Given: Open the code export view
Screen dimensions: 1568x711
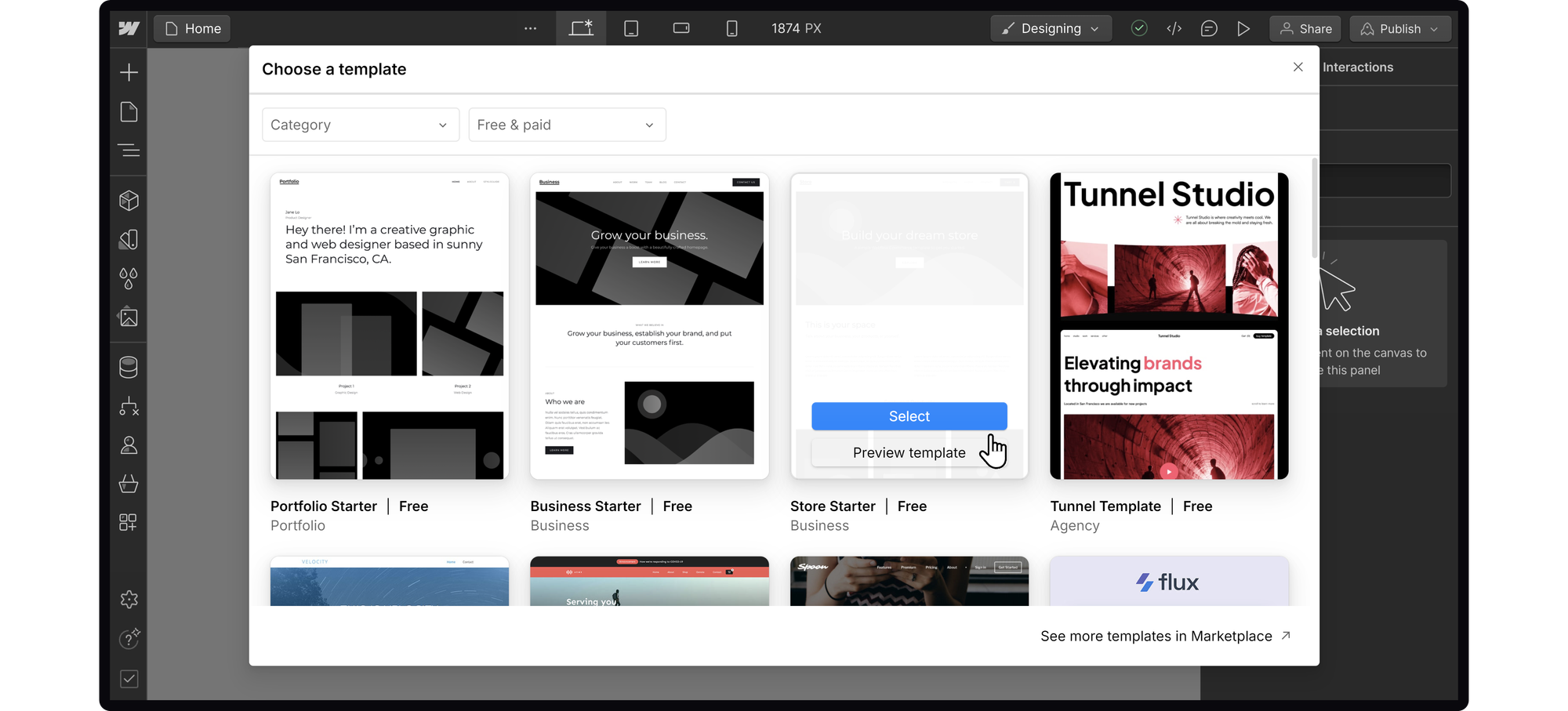Looking at the screenshot, I should tap(1174, 28).
